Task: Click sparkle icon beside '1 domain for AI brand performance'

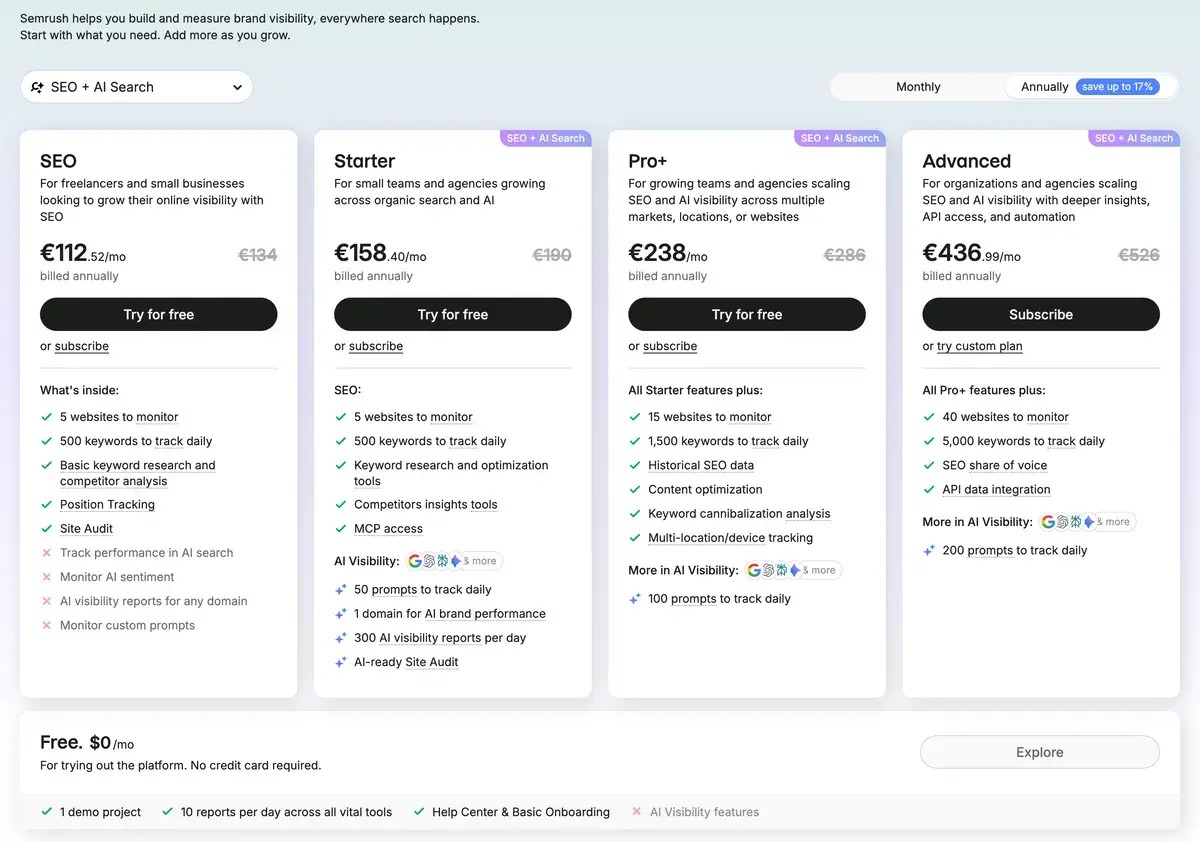Action: click(341, 614)
